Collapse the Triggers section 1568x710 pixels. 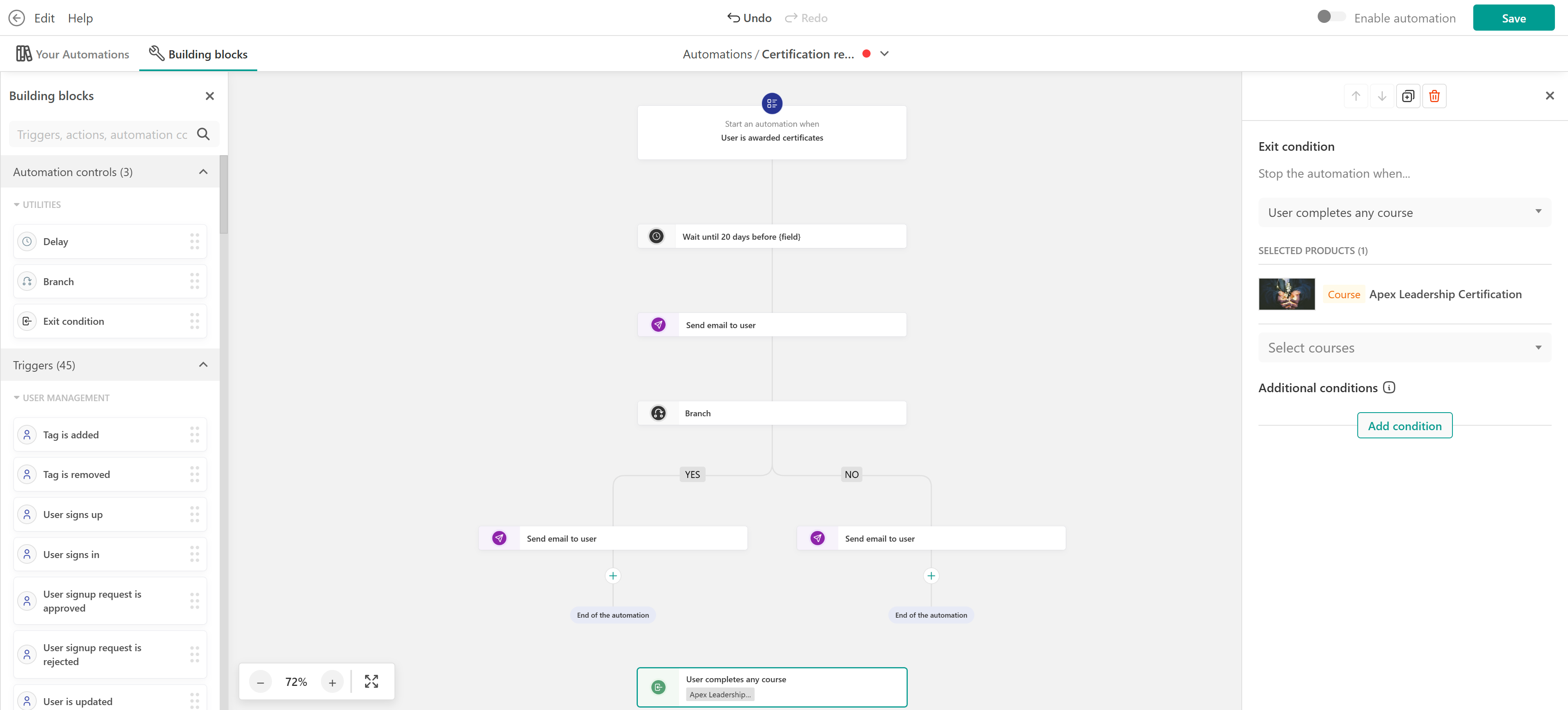203,365
